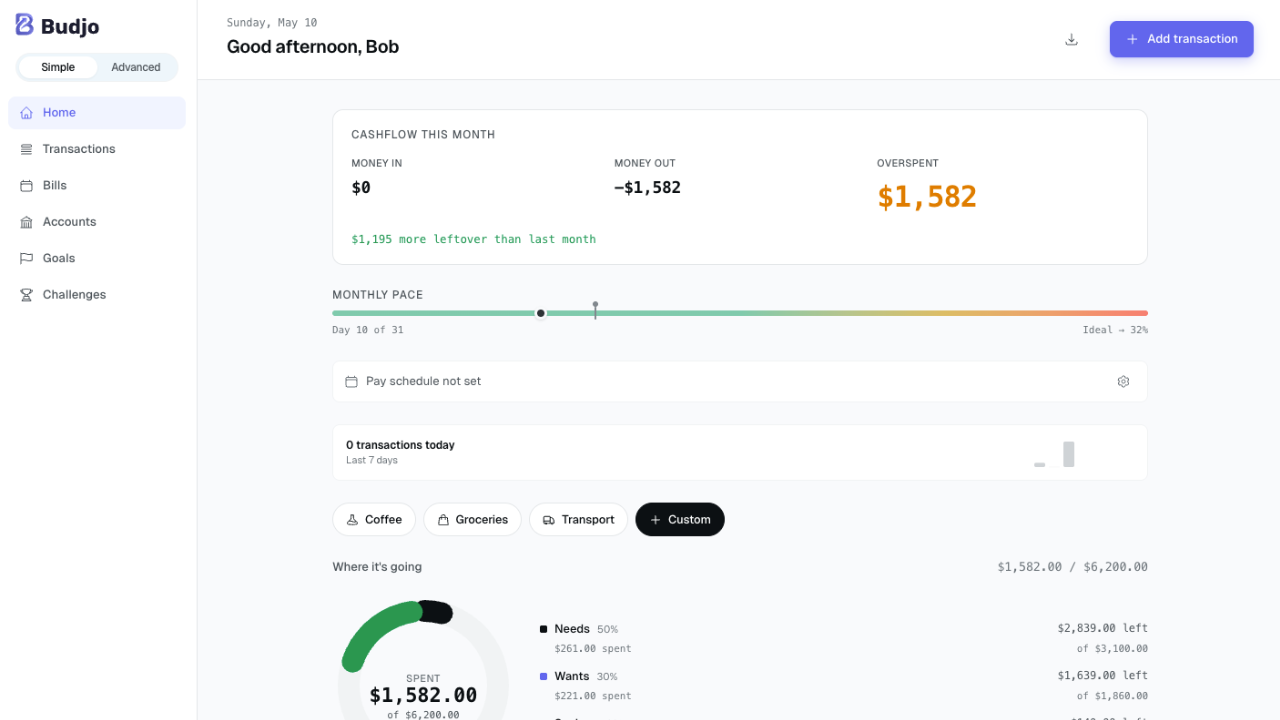Screen dimensions: 1280x720
Task: Click the Accounts bank icon
Action: pos(26,222)
